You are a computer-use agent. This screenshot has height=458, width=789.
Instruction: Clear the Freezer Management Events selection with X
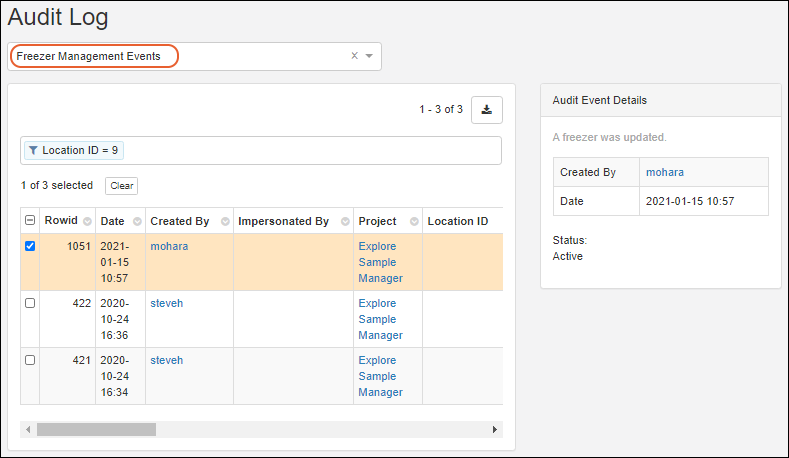[354, 56]
